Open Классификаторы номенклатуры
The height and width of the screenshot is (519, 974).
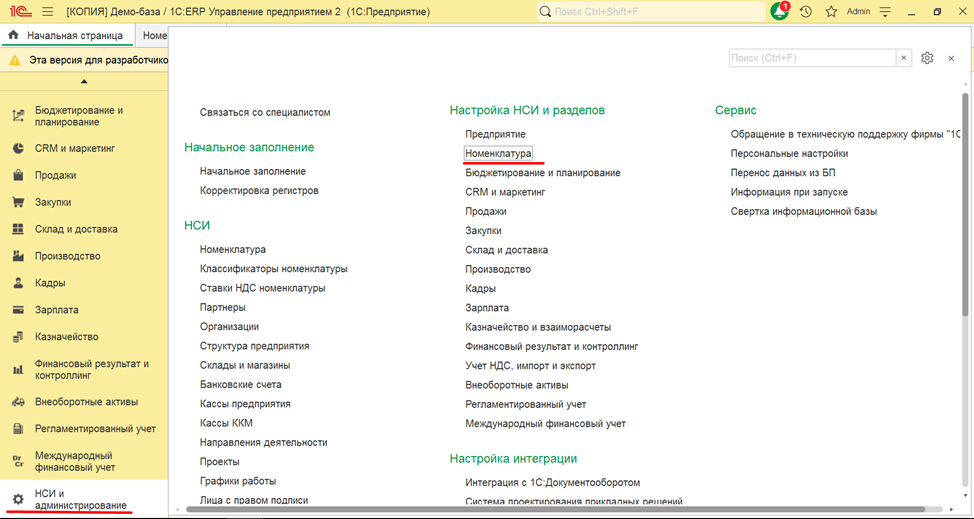pyautogui.click(x=274, y=269)
